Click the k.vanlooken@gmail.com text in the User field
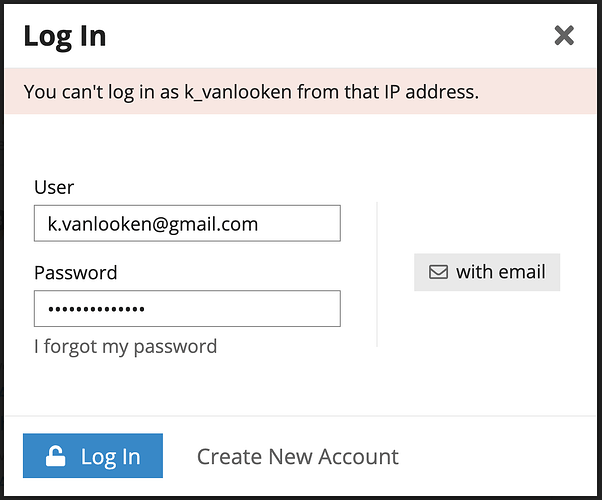602x500 pixels. pos(153,224)
